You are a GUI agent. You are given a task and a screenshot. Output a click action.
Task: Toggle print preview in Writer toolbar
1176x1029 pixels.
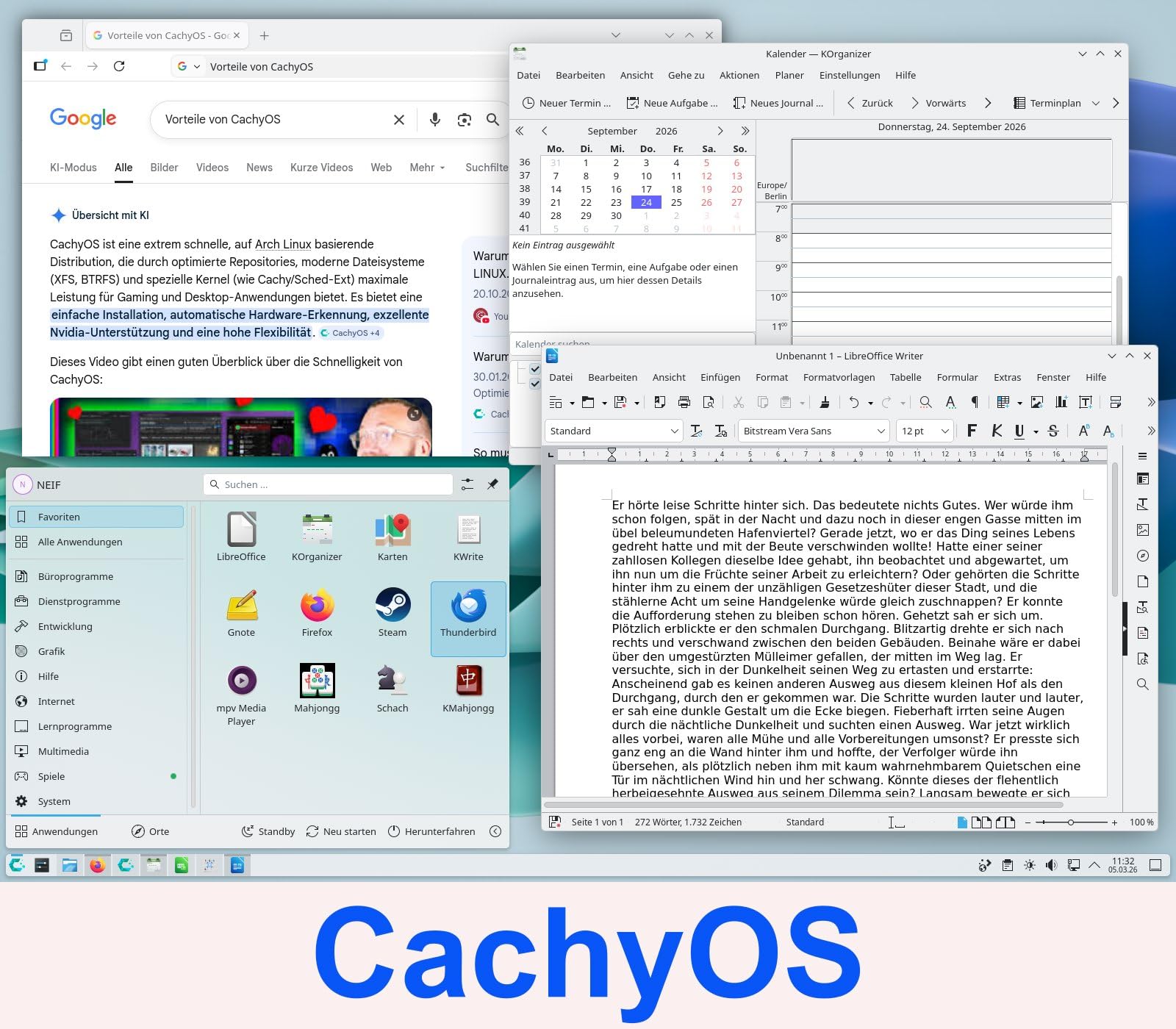point(709,402)
